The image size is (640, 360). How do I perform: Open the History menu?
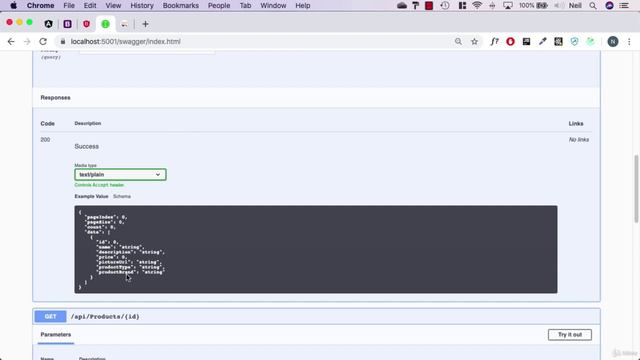click(x=142, y=6)
